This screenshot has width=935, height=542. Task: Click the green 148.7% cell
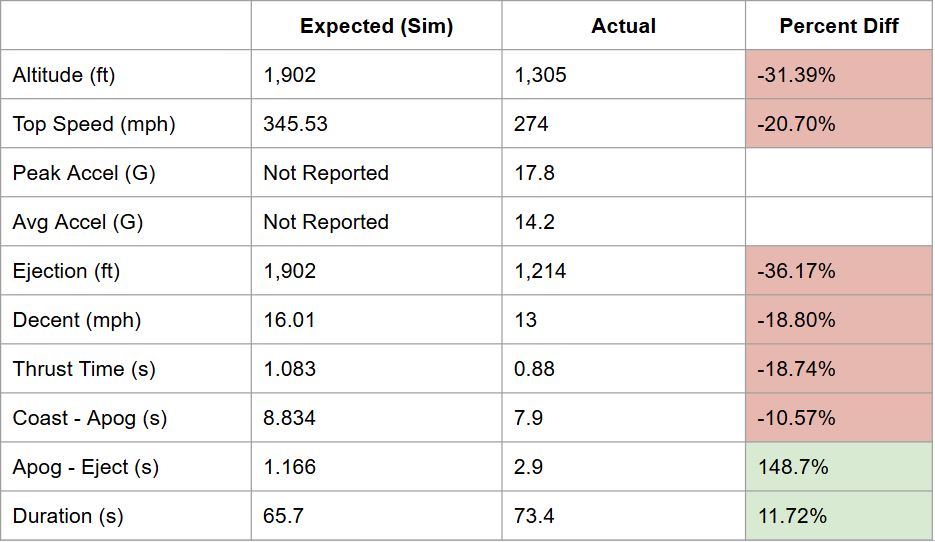pyautogui.click(x=838, y=466)
